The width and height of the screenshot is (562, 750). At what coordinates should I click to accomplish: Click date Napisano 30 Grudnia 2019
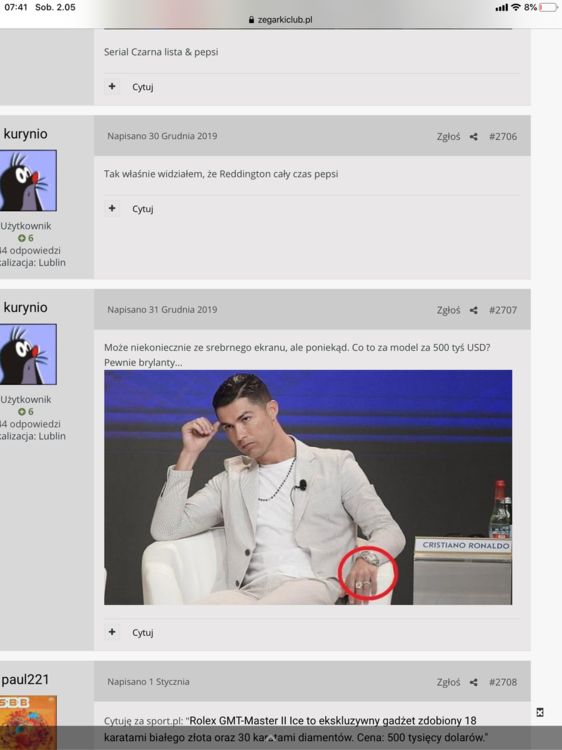point(162,136)
